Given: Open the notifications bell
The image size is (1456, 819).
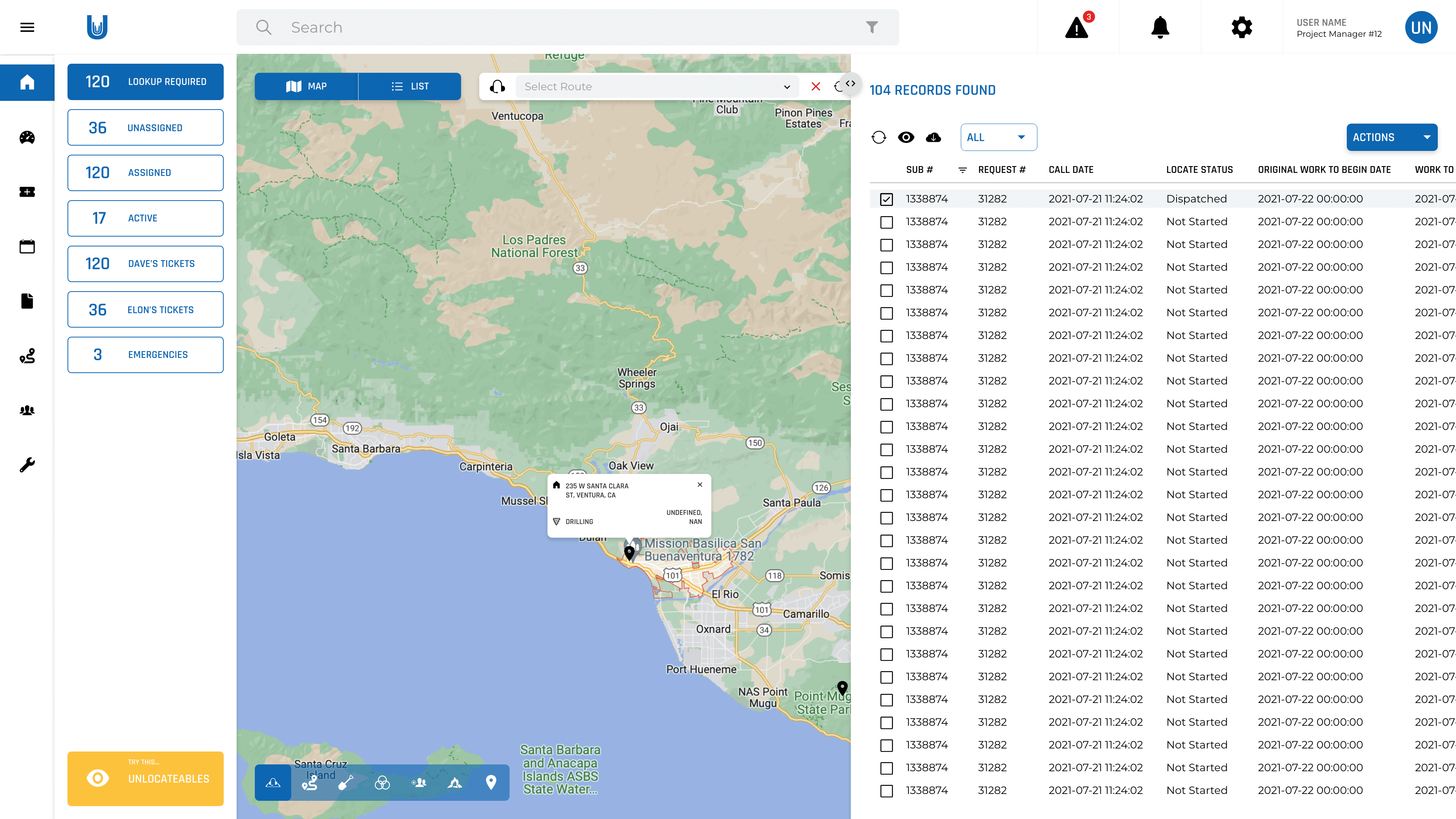Looking at the screenshot, I should (1160, 27).
